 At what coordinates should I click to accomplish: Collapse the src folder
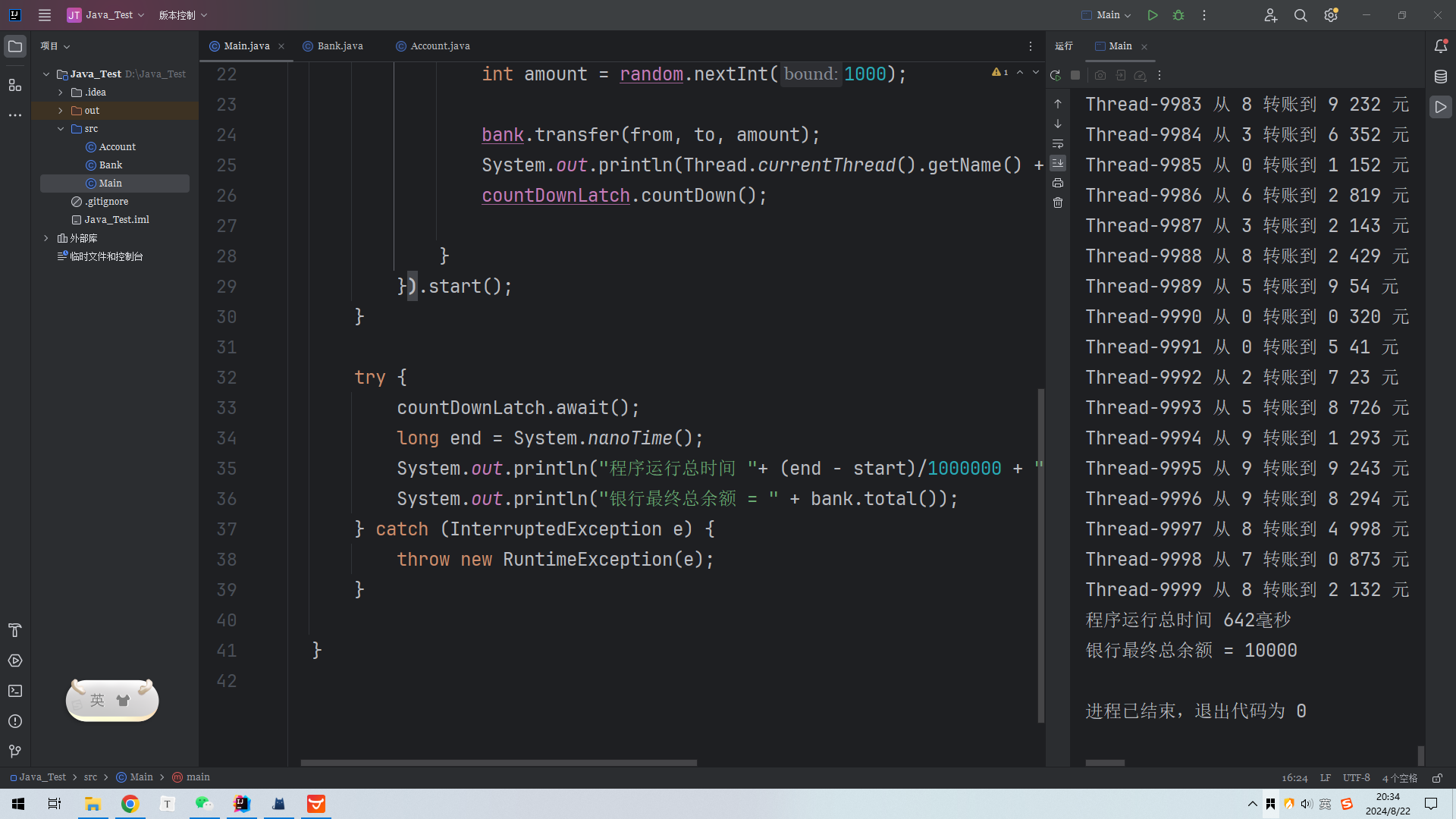click(61, 129)
